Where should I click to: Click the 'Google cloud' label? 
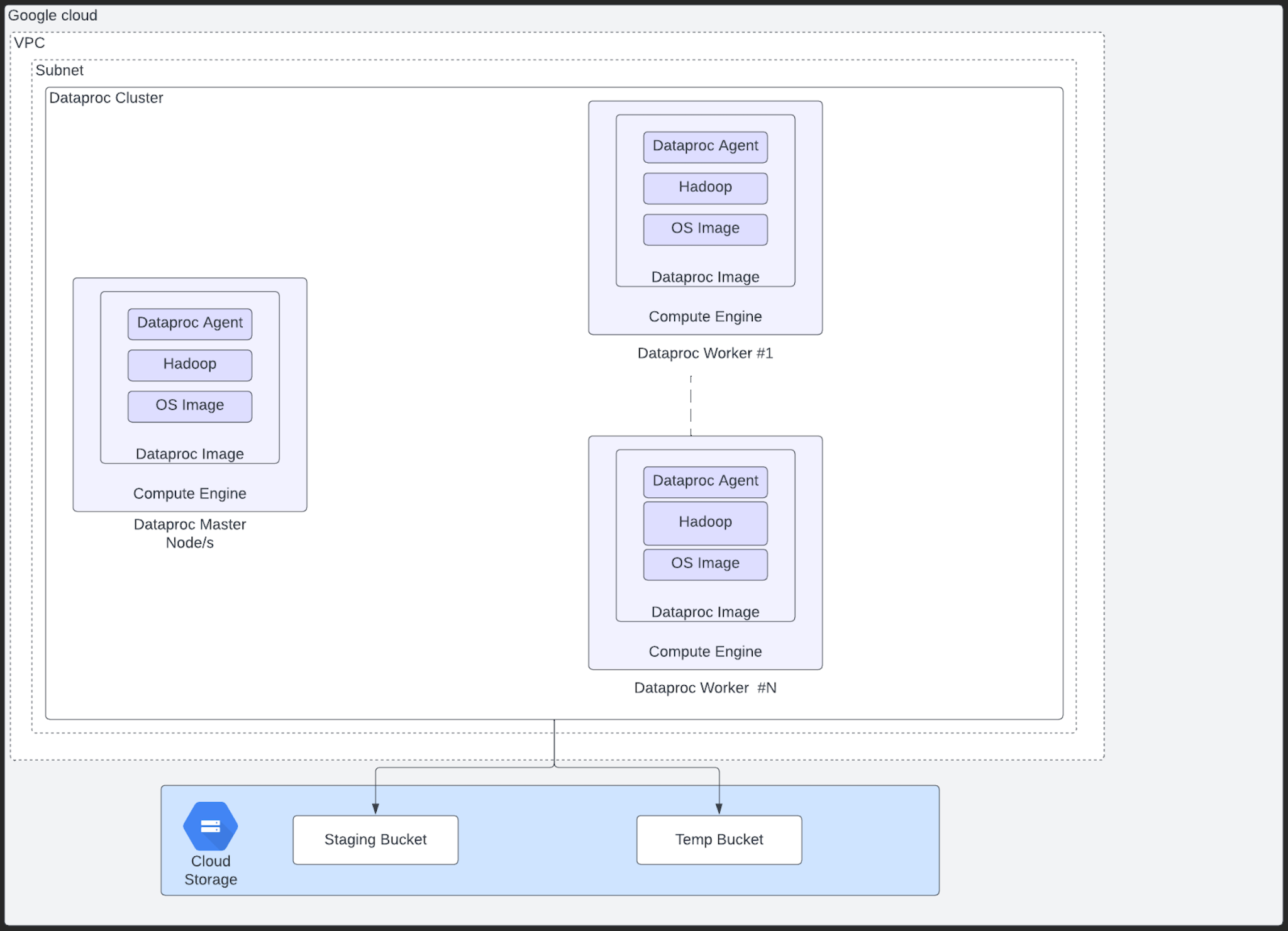click(53, 15)
